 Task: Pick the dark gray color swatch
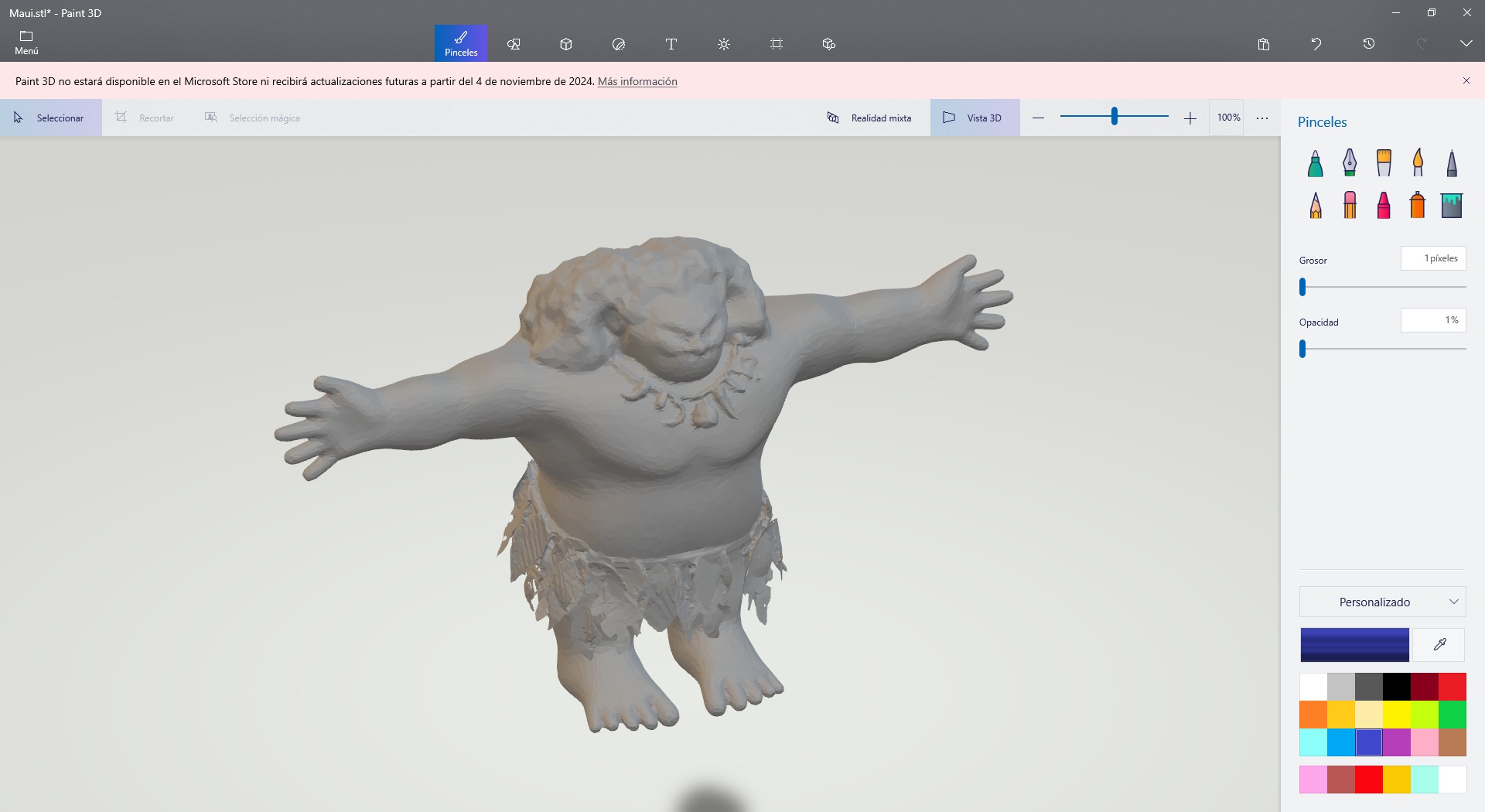(x=1369, y=687)
